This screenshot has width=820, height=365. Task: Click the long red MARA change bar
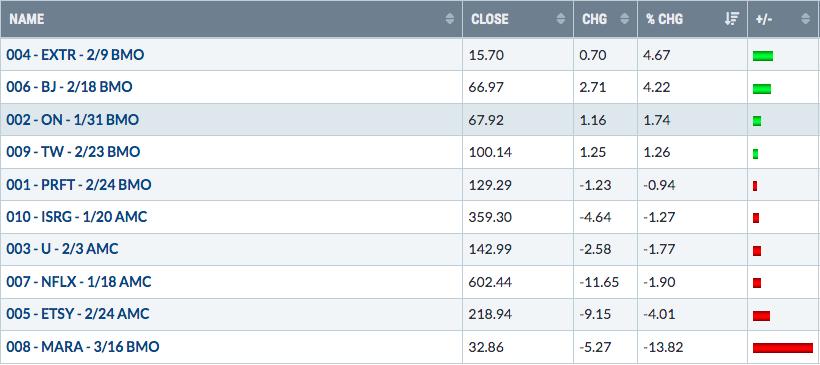(x=783, y=348)
